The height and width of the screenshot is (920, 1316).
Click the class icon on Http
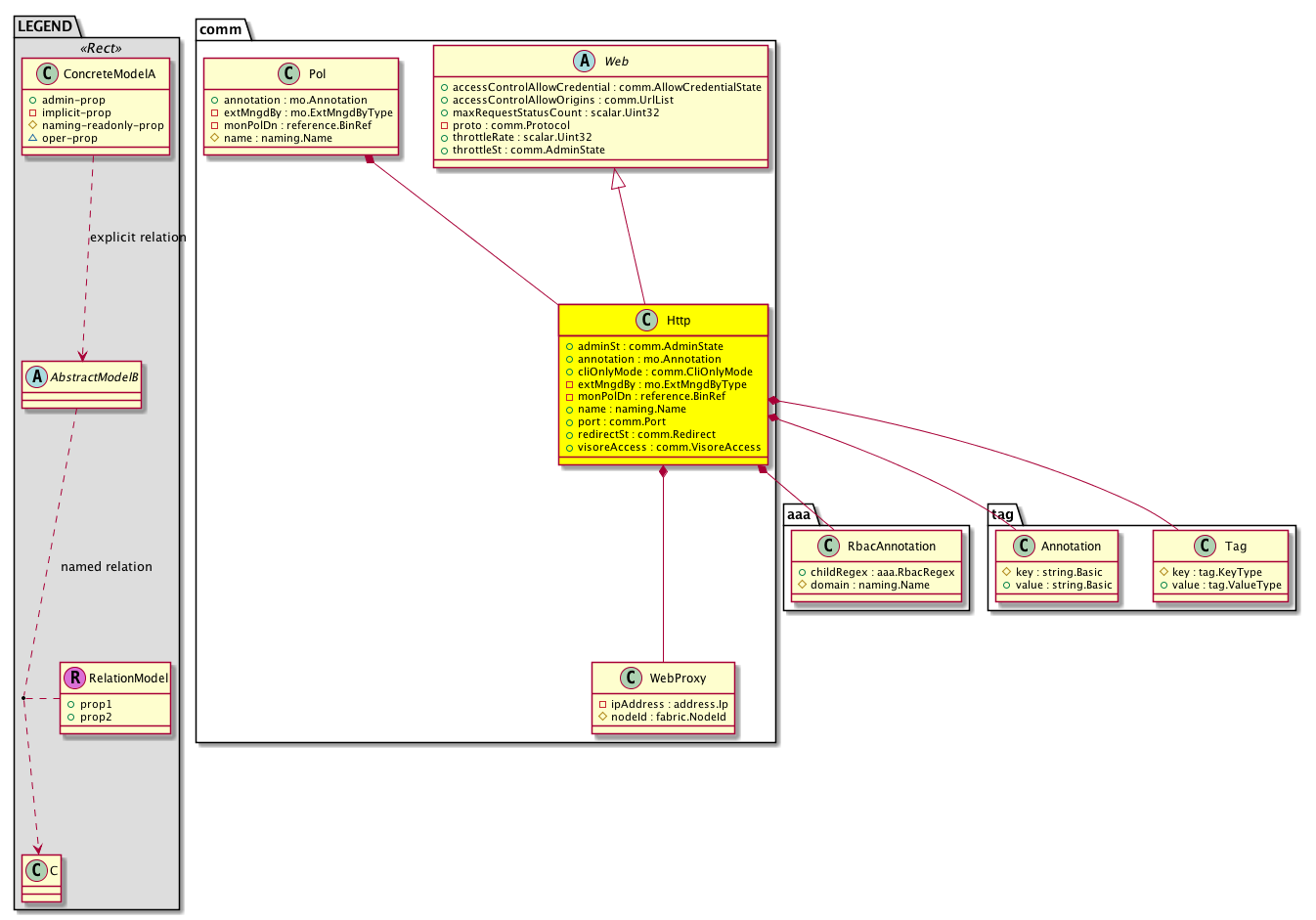point(646,320)
